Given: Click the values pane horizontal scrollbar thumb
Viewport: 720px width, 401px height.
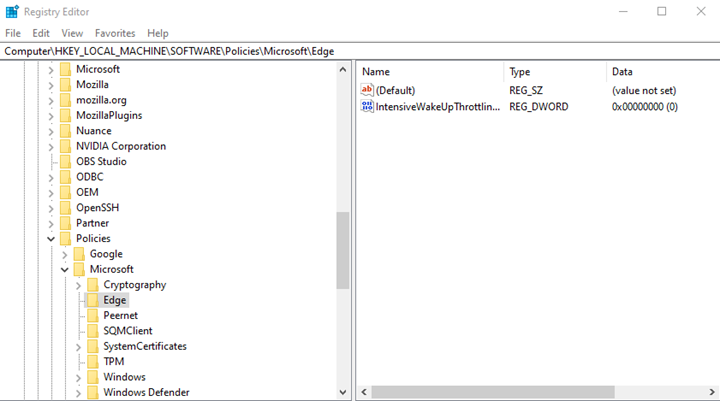Looking at the screenshot, I should coord(493,392).
